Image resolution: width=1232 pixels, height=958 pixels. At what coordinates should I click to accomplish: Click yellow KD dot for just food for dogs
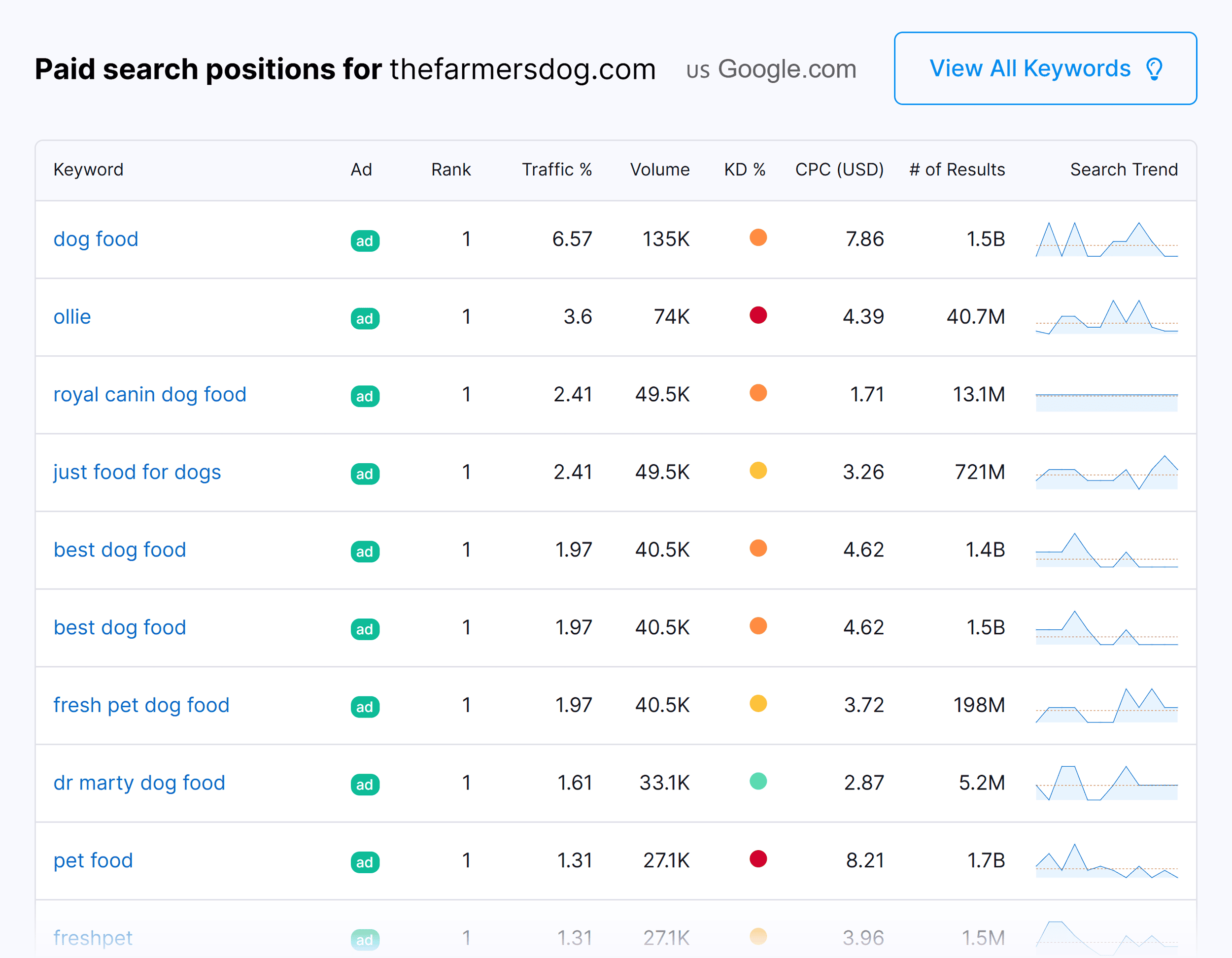pos(758,471)
